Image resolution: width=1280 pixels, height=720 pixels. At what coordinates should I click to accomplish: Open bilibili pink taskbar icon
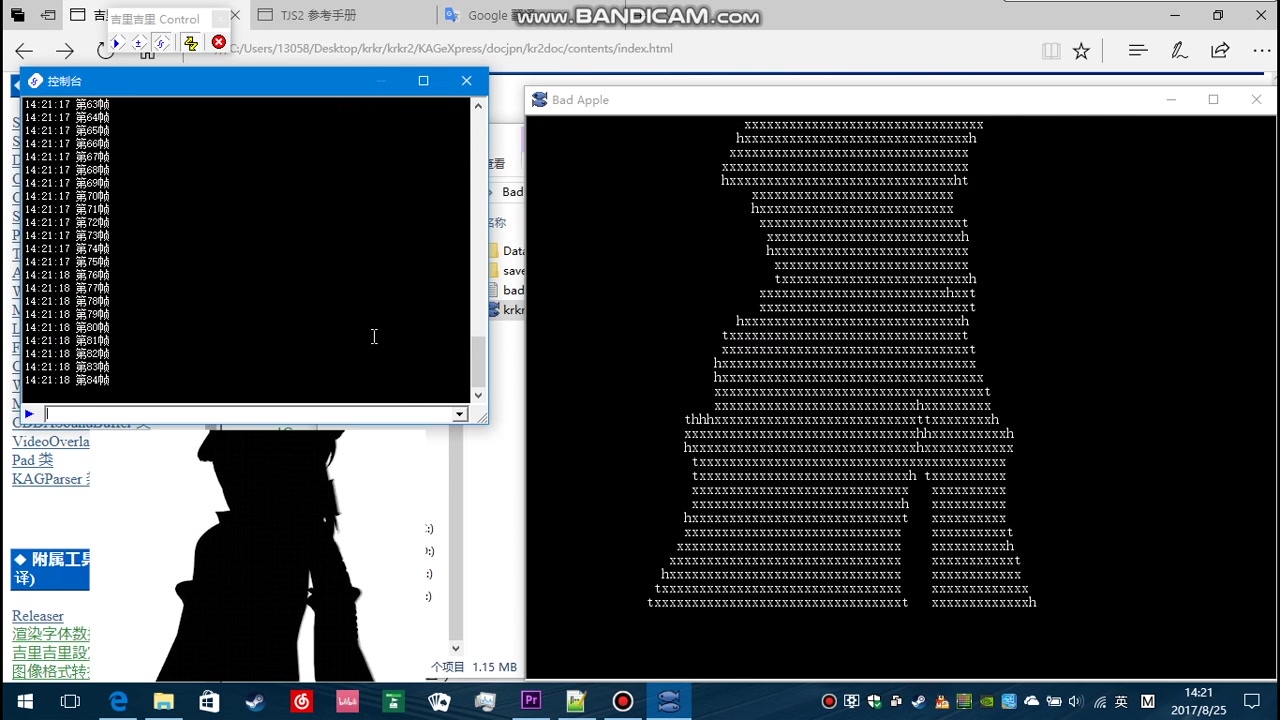347,701
